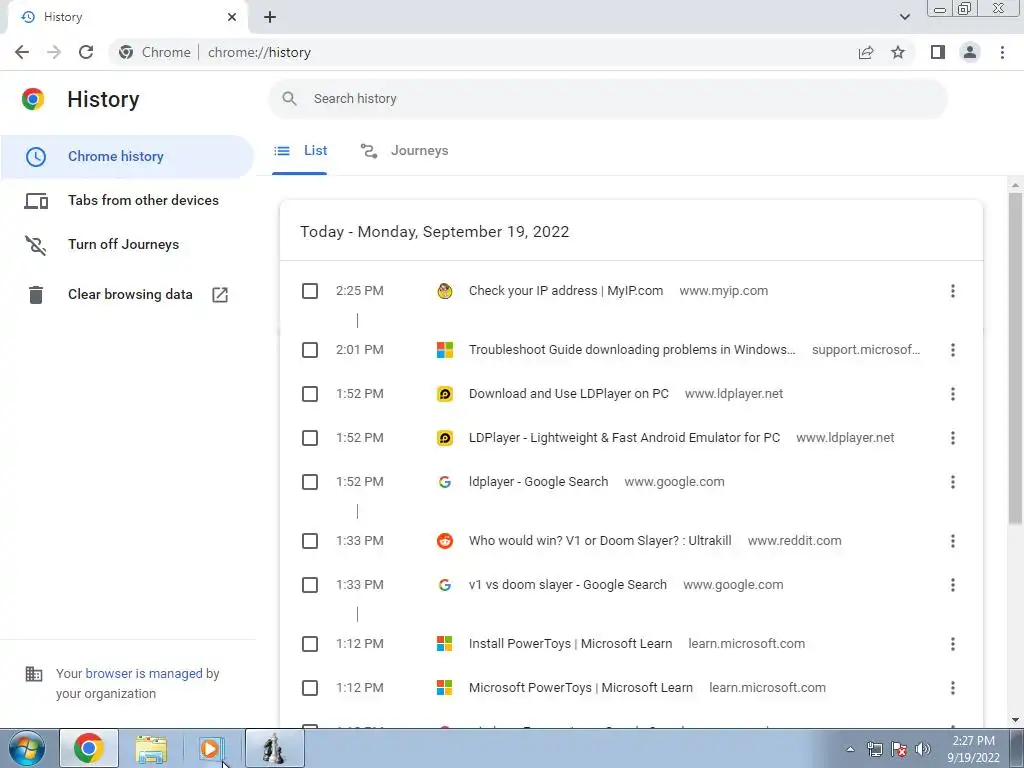Open more actions for Download and Use LDPlayer
Screen dimensions: 1024x768
[x=953, y=394]
